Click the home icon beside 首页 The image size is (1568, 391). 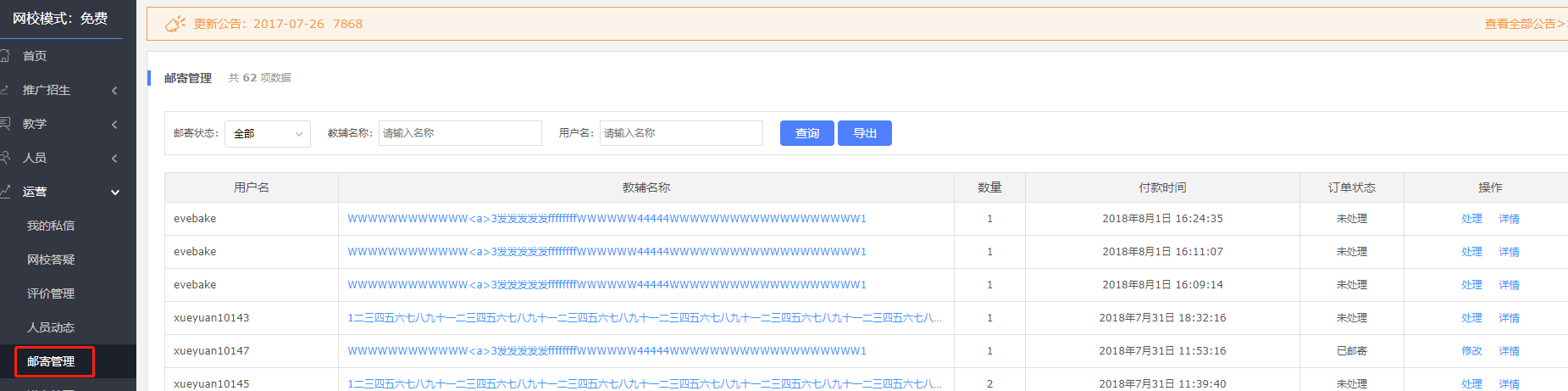click(x=4, y=56)
